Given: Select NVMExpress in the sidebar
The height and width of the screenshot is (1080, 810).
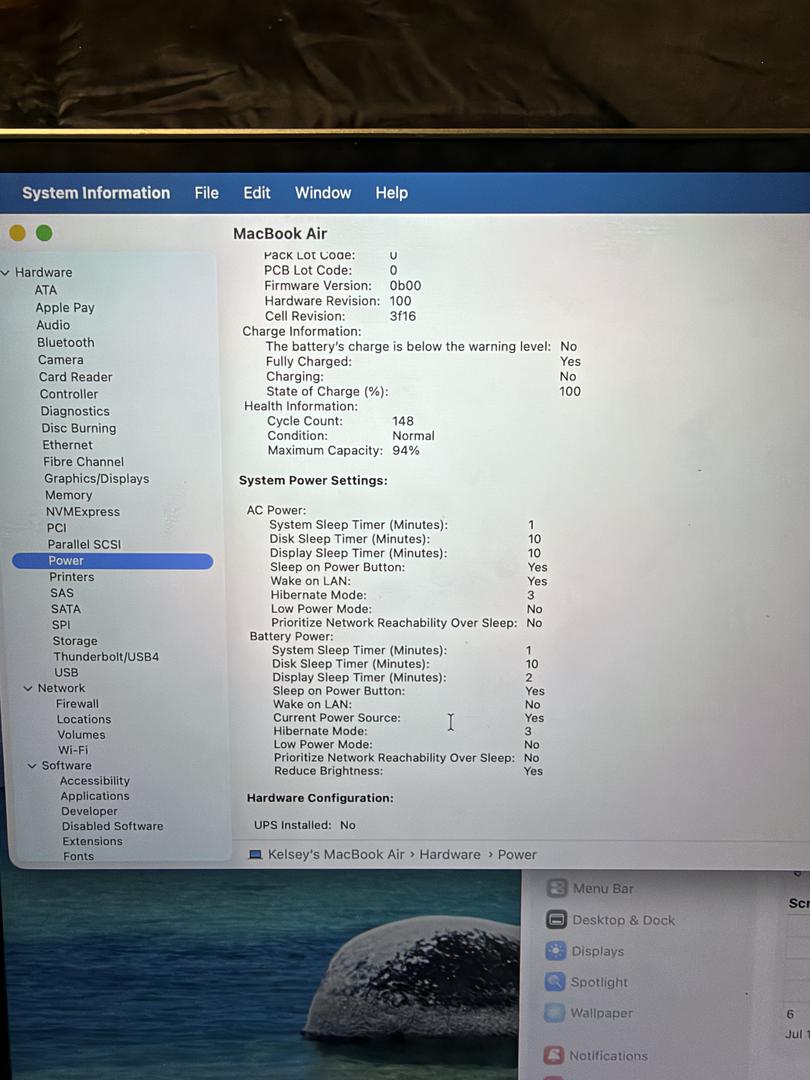Looking at the screenshot, I should (x=83, y=512).
